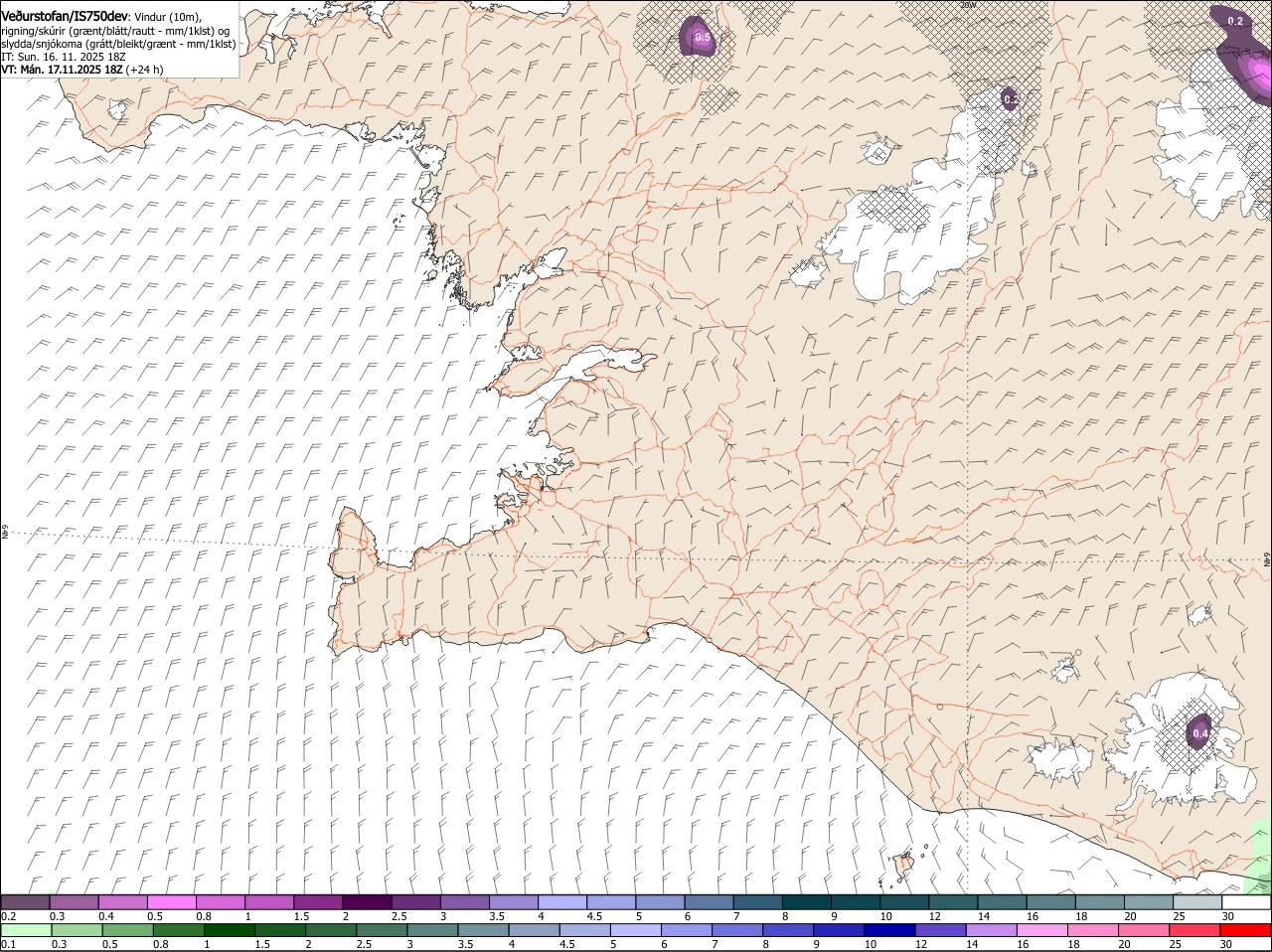The width and height of the screenshot is (1272, 952).
Task: Pick the light purple 14 swatch in the lower rain scale
Action: click(x=992, y=930)
